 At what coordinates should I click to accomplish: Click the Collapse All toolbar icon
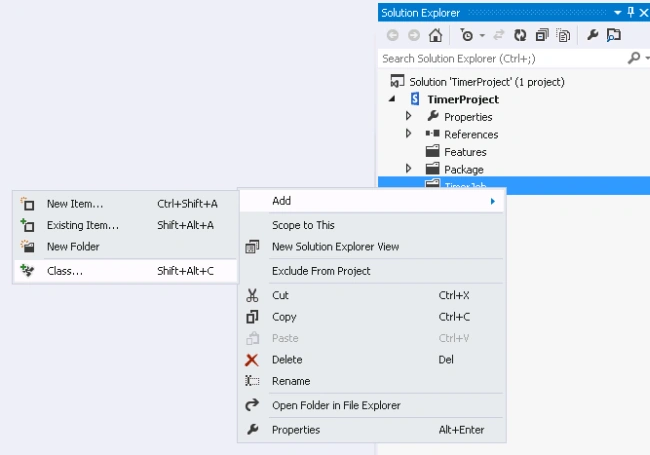click(542, 36)
